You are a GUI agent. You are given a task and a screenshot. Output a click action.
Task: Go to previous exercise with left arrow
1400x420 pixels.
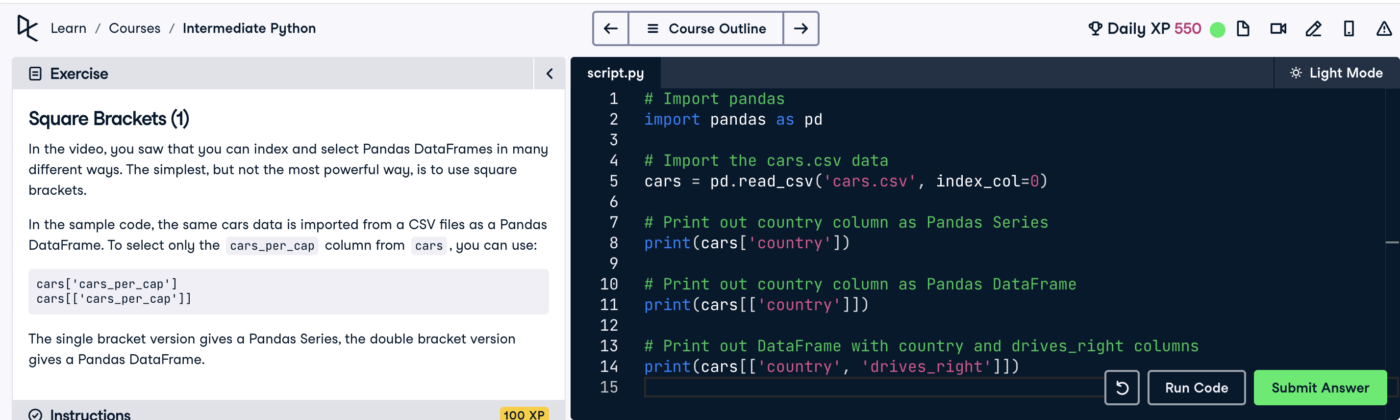pyautogui.click(x=610, y=29)
